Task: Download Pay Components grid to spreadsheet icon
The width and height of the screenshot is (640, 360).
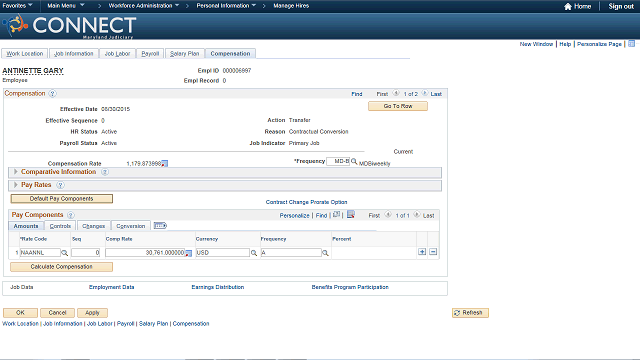Action: click(351, 214)
